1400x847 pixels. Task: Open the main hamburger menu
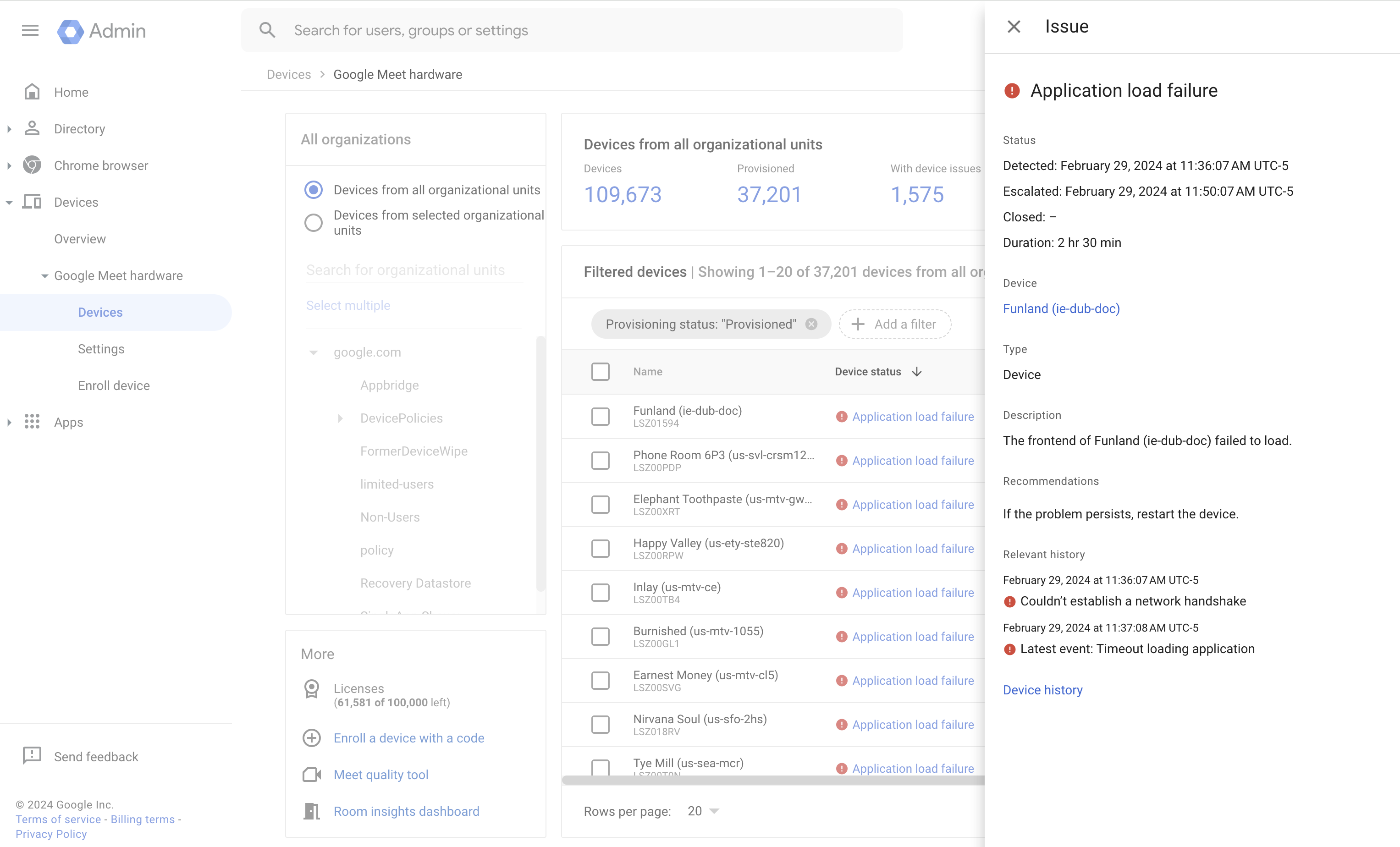(x=30, y=30)
